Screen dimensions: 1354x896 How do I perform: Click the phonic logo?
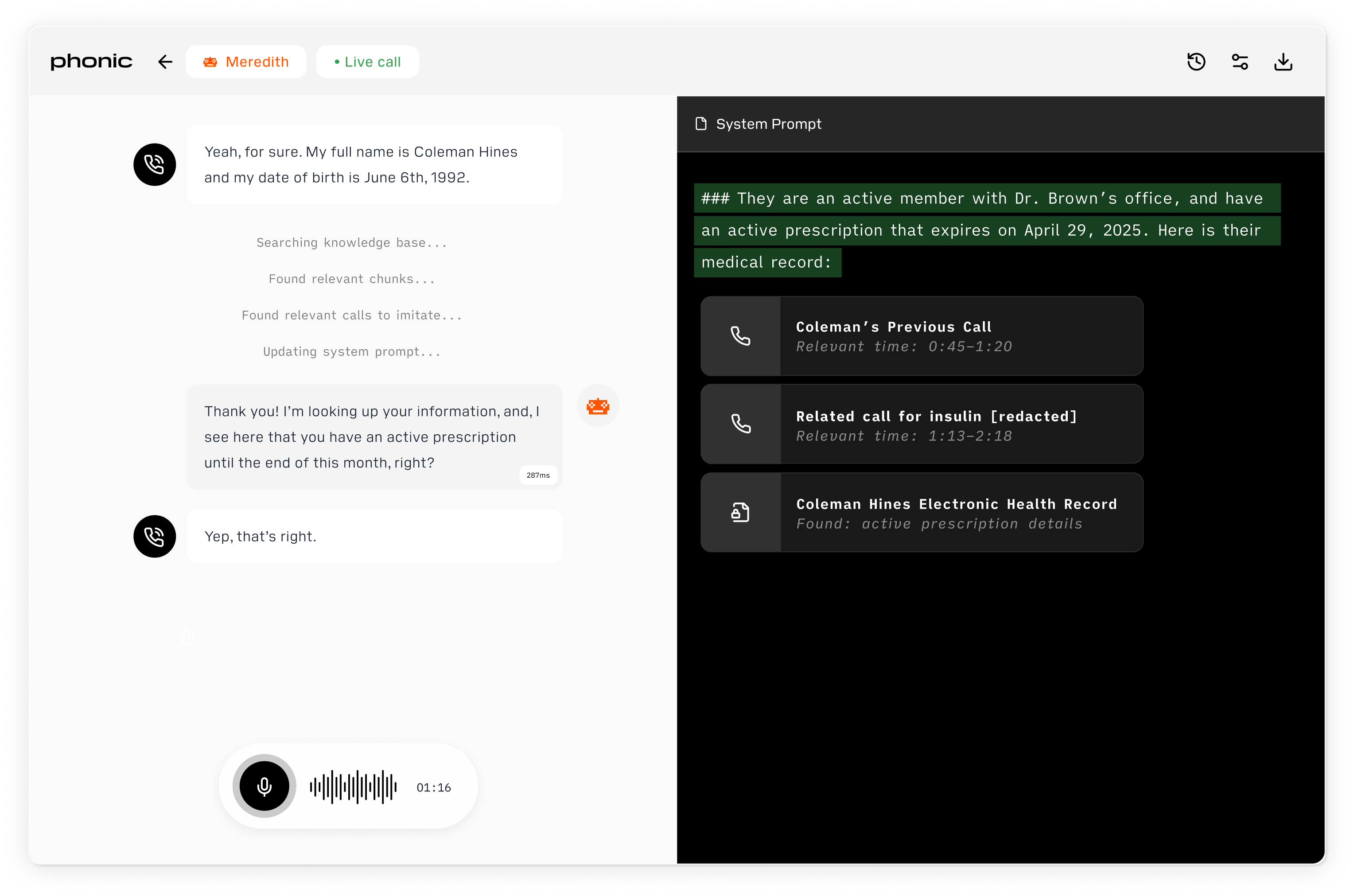(91, 62)
